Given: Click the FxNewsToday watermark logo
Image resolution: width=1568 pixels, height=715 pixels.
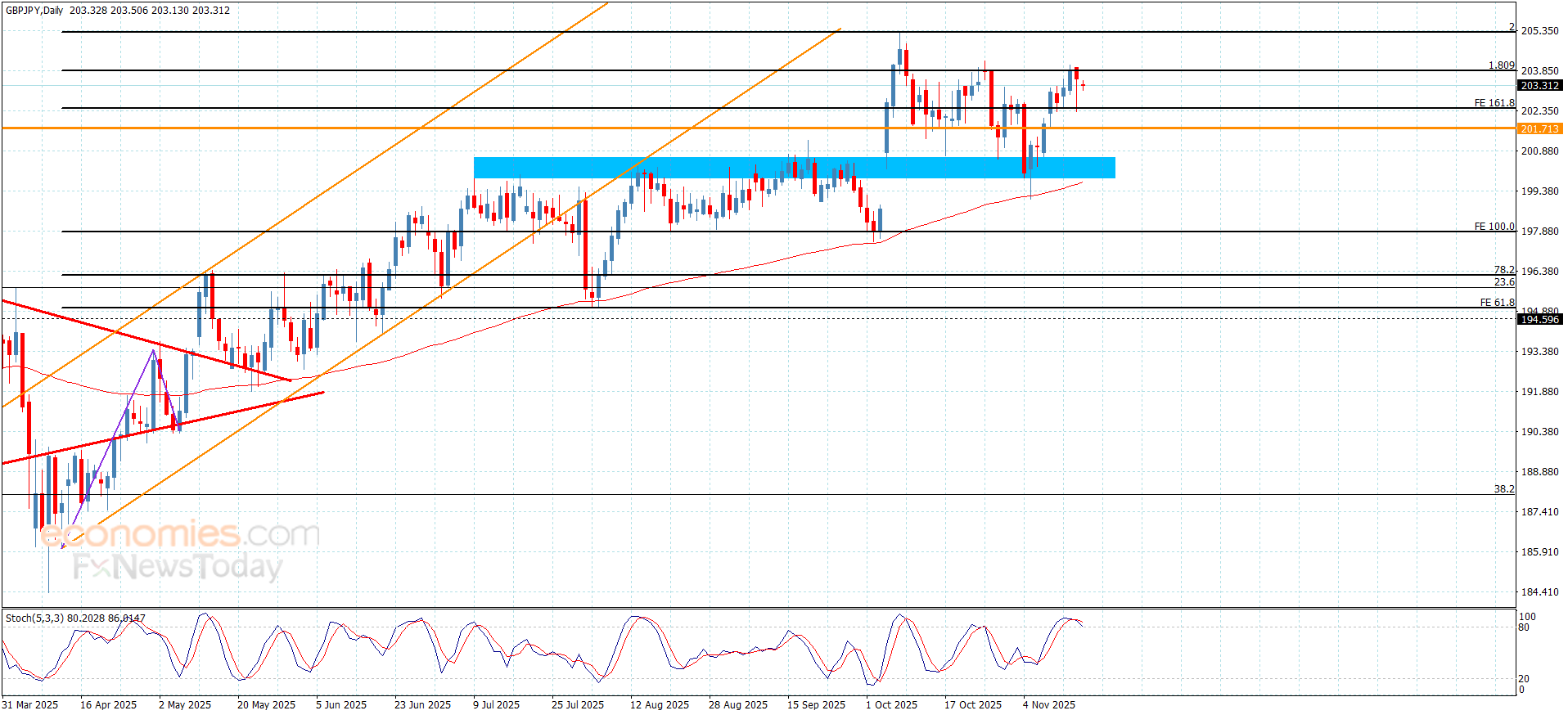Looking at the screenshot, I should (x=178, y=567).
